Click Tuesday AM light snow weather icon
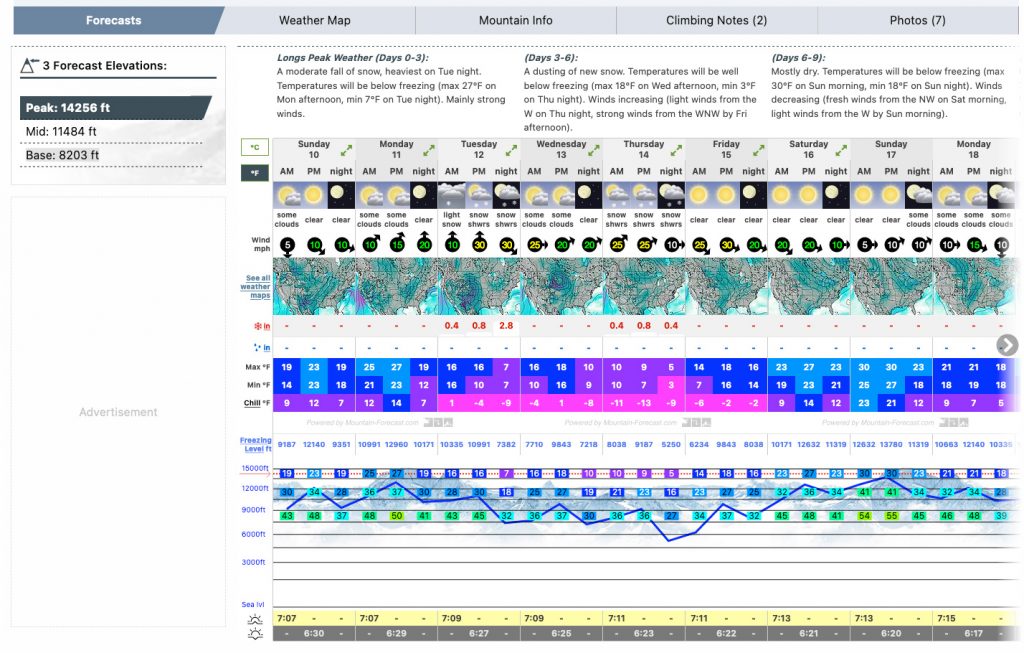 pos(451,195)
